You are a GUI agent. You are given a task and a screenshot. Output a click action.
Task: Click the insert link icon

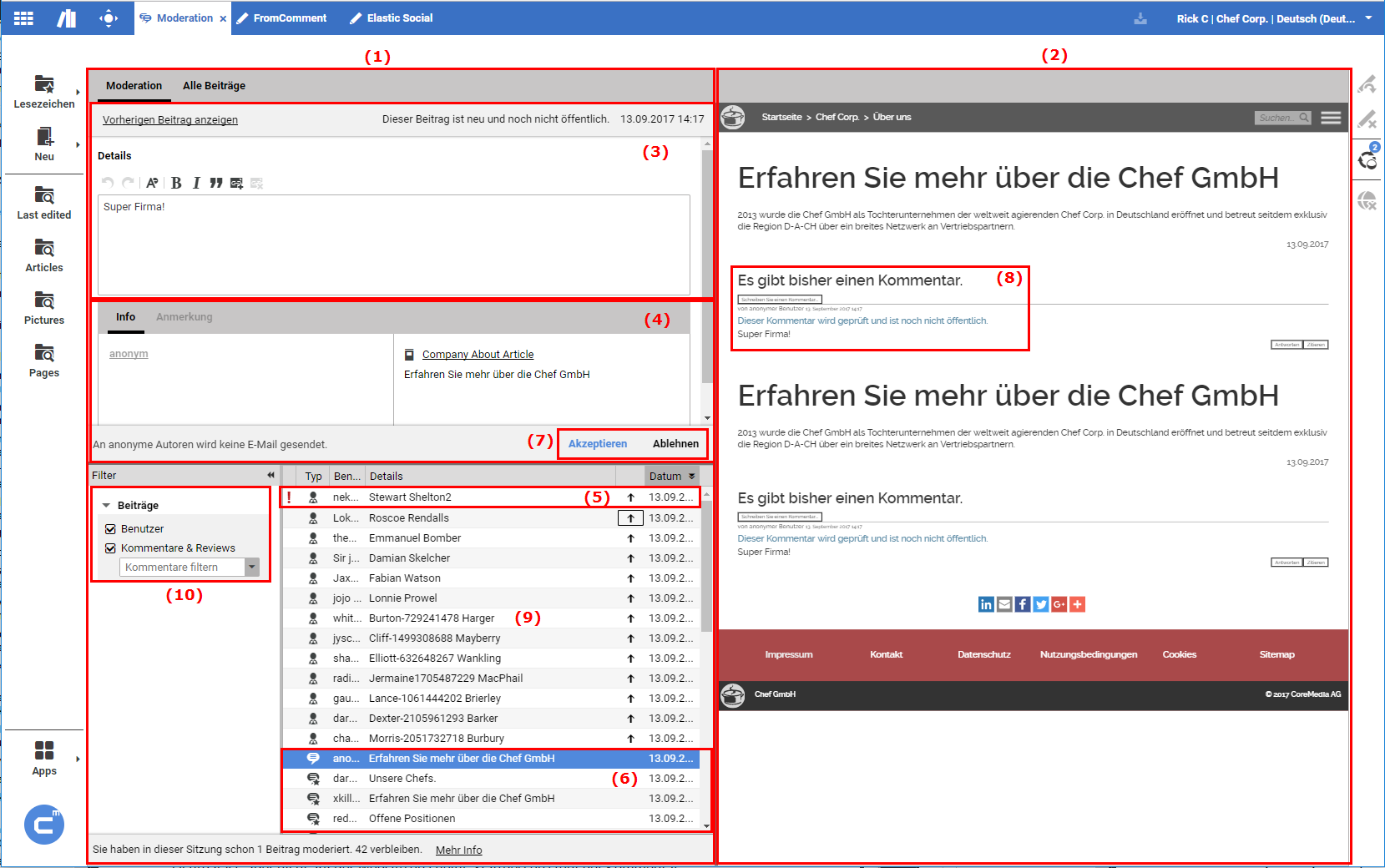236,182
